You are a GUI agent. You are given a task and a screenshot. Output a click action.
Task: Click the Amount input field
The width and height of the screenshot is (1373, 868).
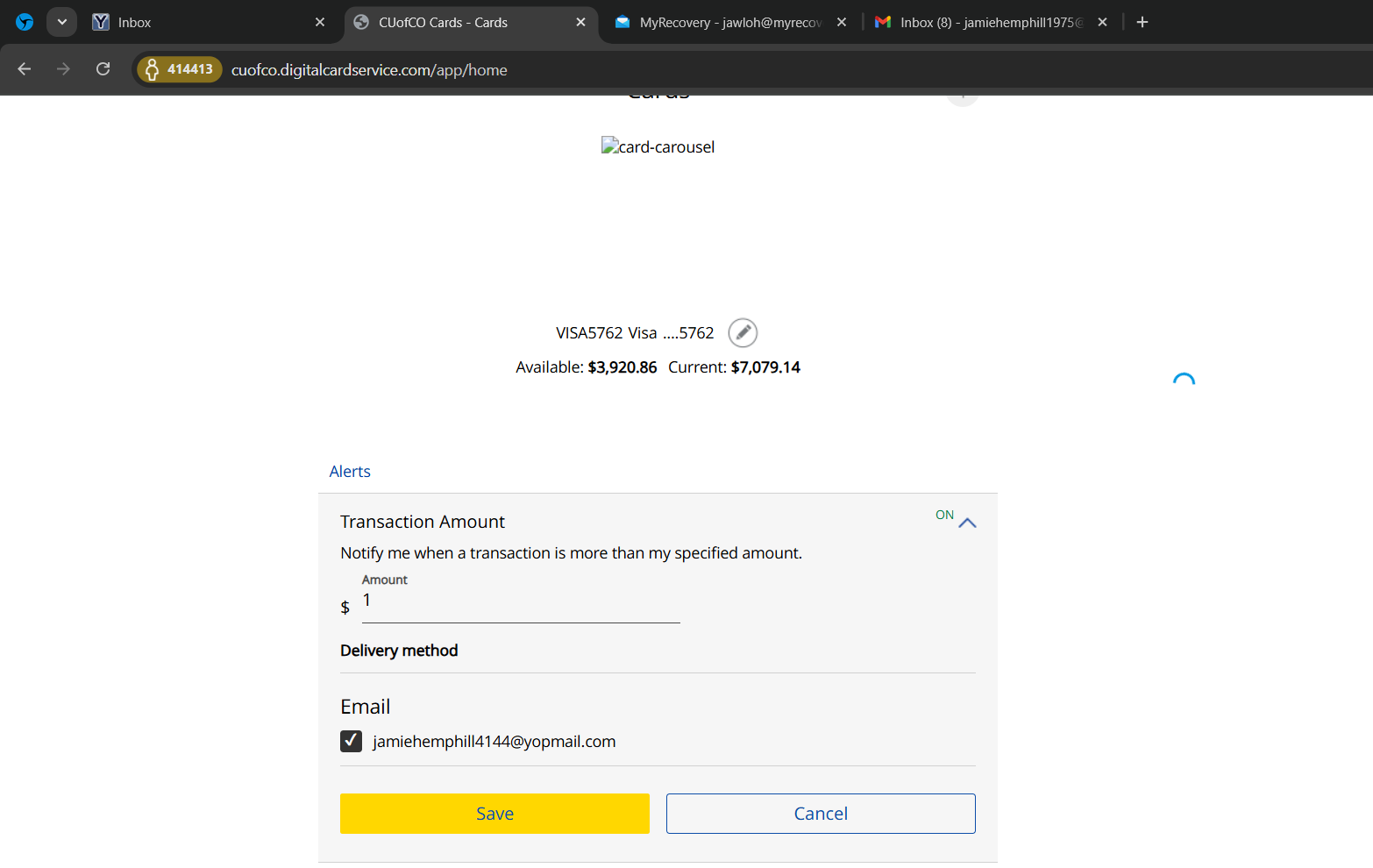520,602
